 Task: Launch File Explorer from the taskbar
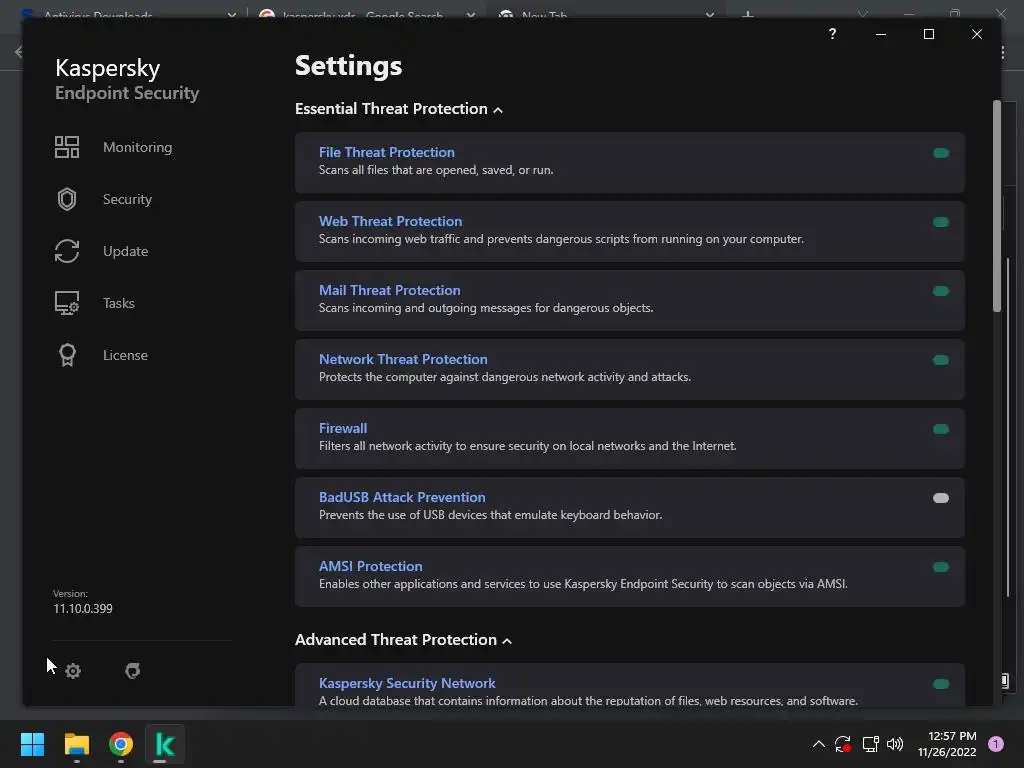tap(76, 744)
